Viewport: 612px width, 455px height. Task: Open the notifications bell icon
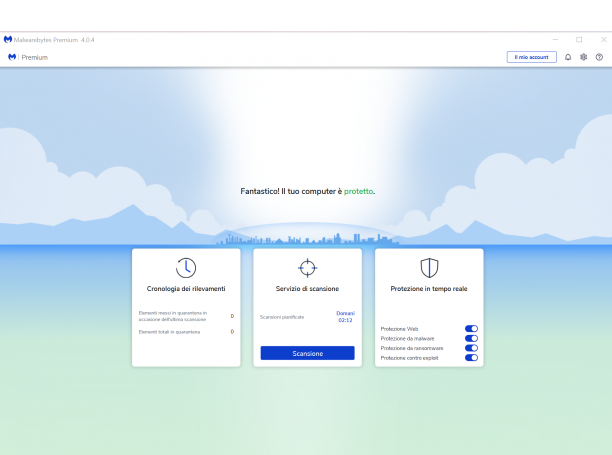pyautogui.click(x=568, y=57)
